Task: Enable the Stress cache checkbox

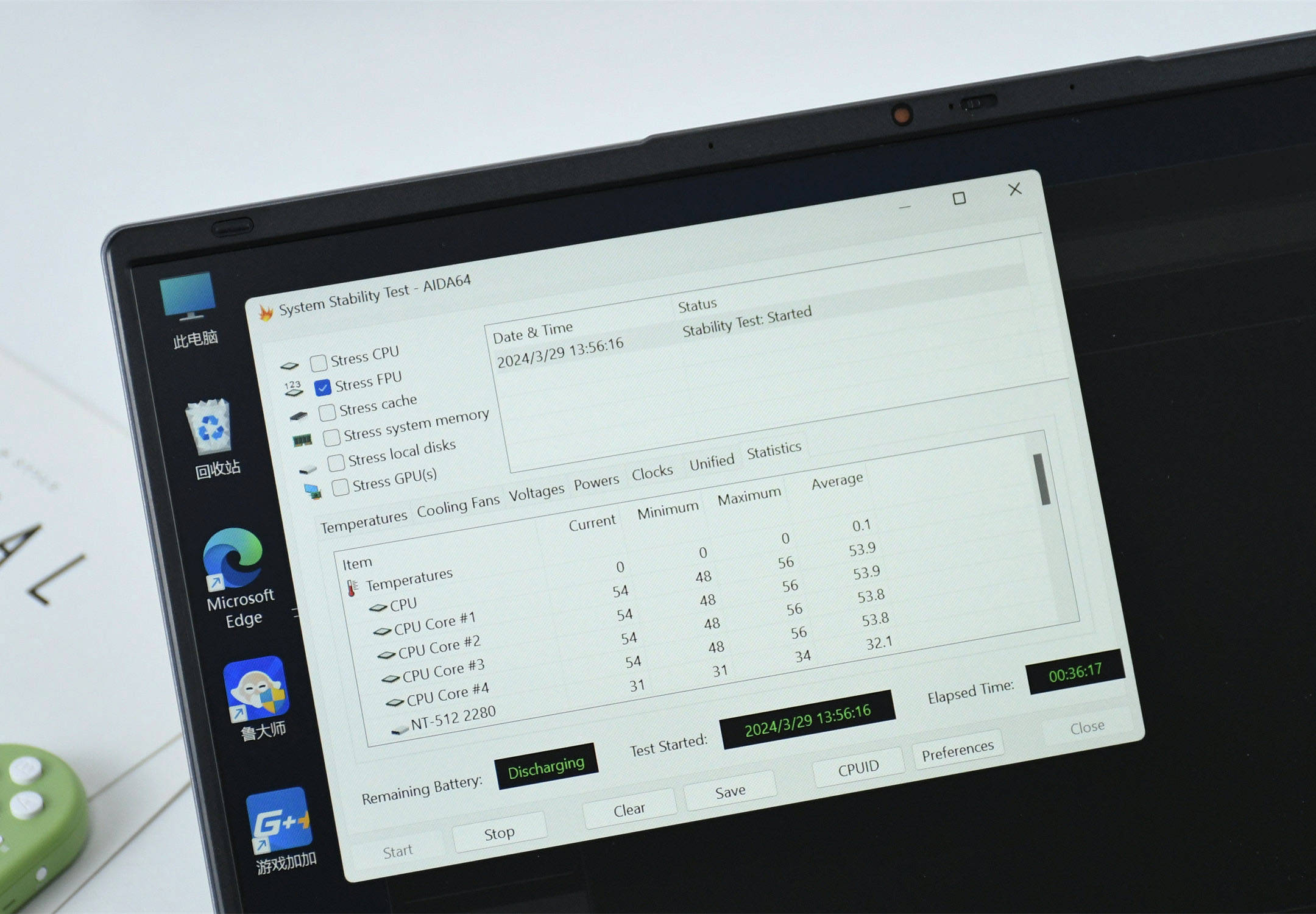Action: coord(327,413)
